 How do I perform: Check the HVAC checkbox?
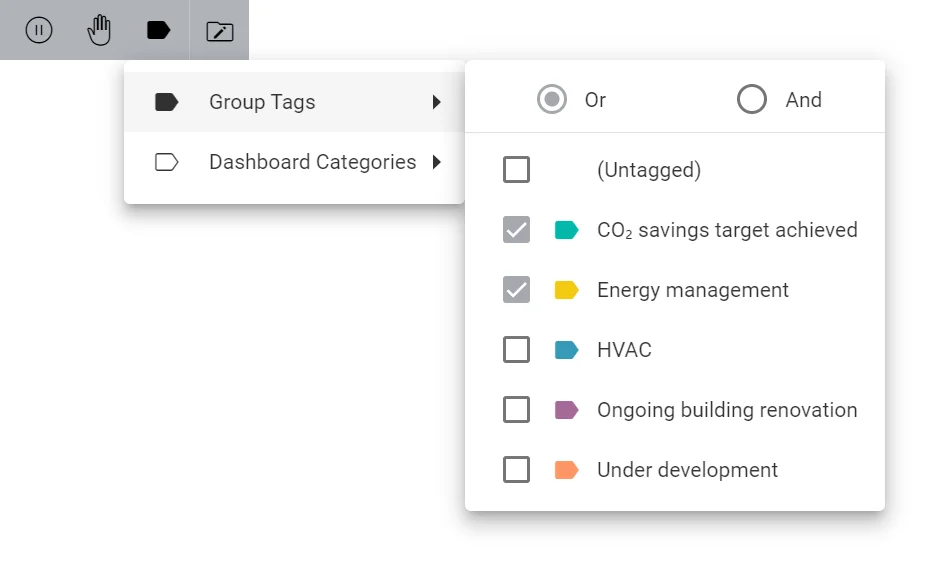(x=517, y=350)
